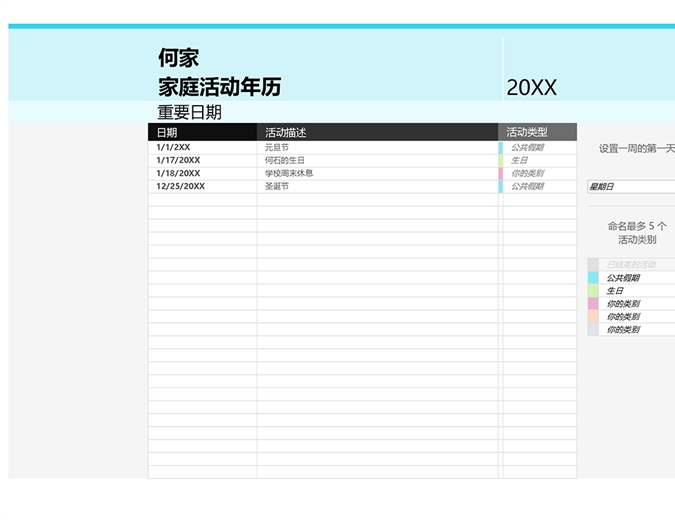Click the 重要日期 section title
The height and width of the screenshot is (520, 675).
tap(189, 112)
